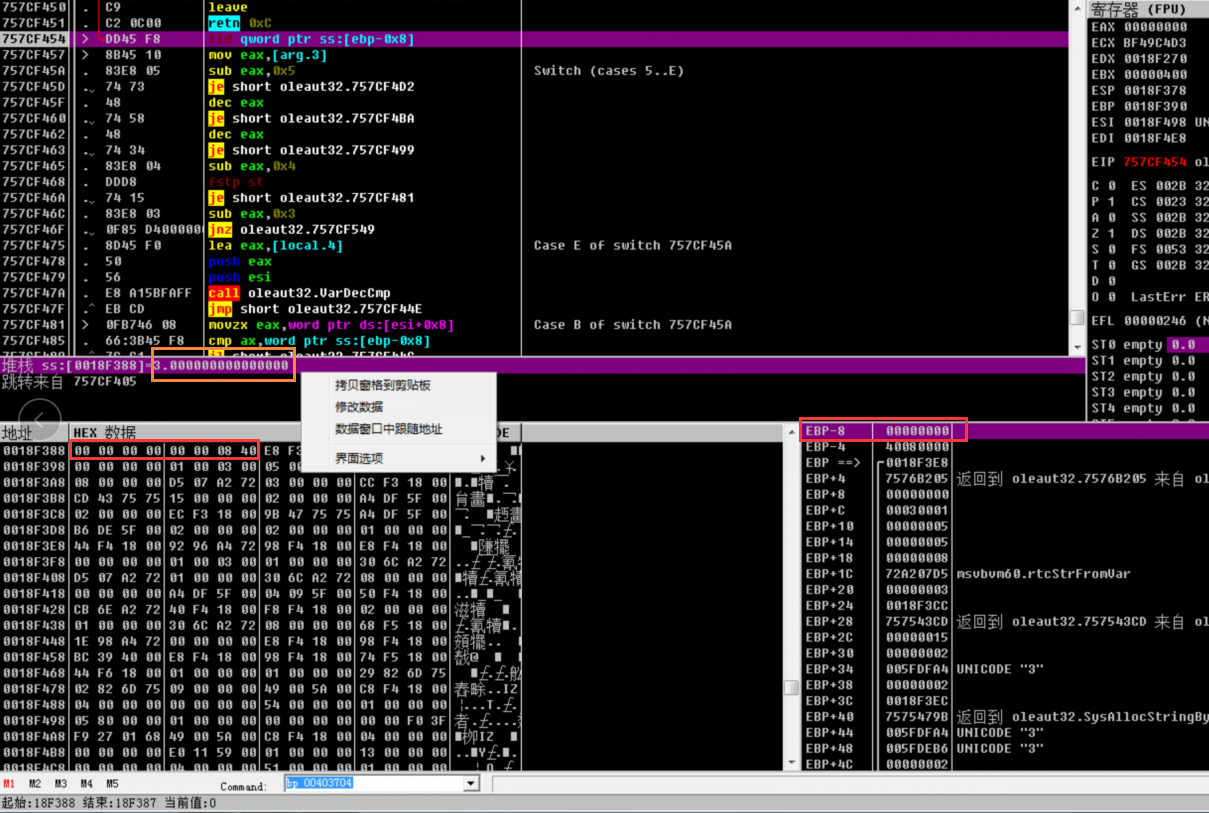
Task: Select the LastErr register entry
Action: 1170,297
